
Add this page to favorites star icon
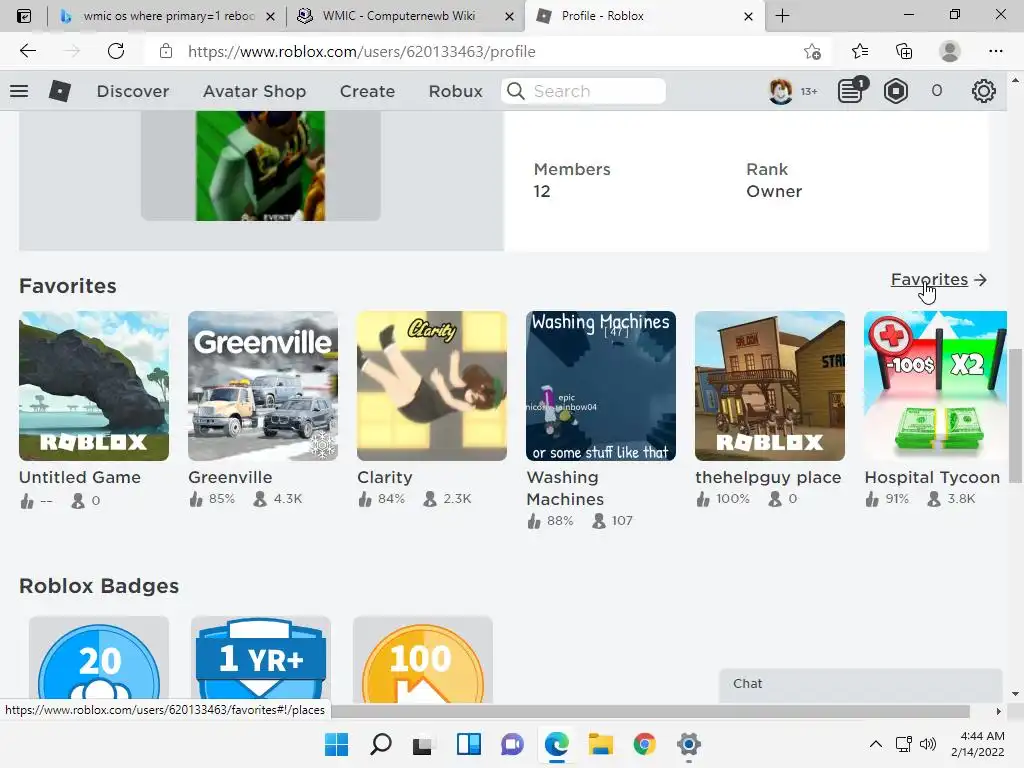pyautogui.click(x=812, y=51)
